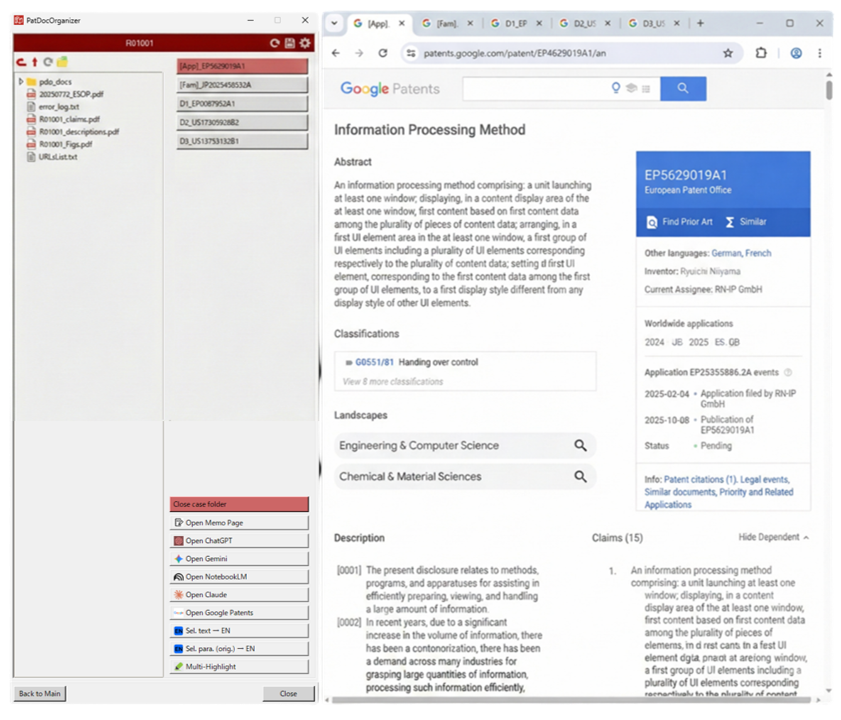This screenshot has width=841, height=720.
Task: Select error_log.txt in file tree
Action: tap(53, 107)
